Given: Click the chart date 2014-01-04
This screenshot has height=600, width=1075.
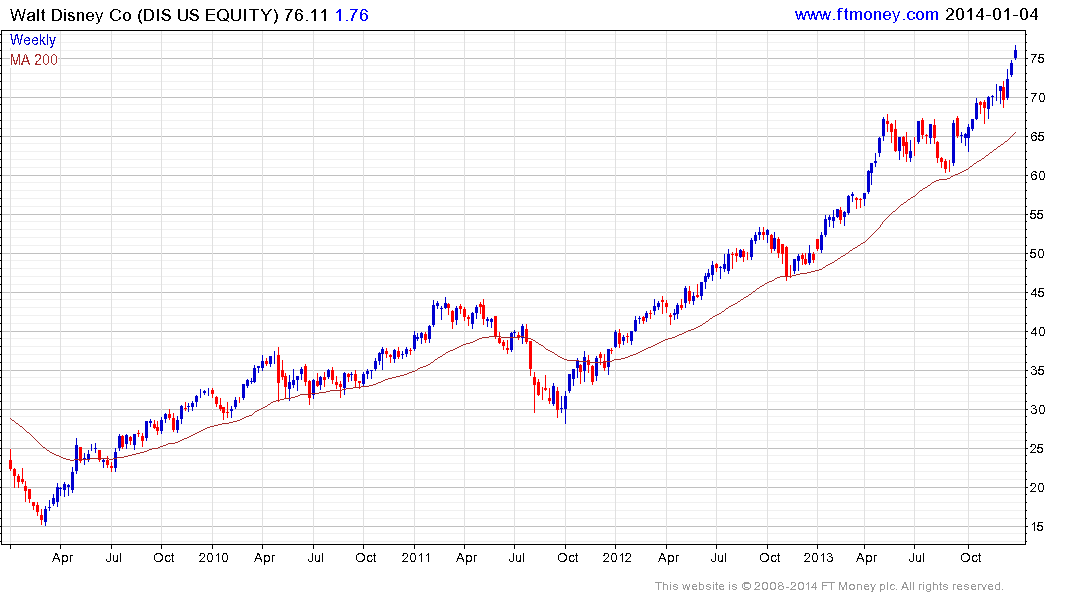Looking at the screenshot, I should click(x=991, y=14).
